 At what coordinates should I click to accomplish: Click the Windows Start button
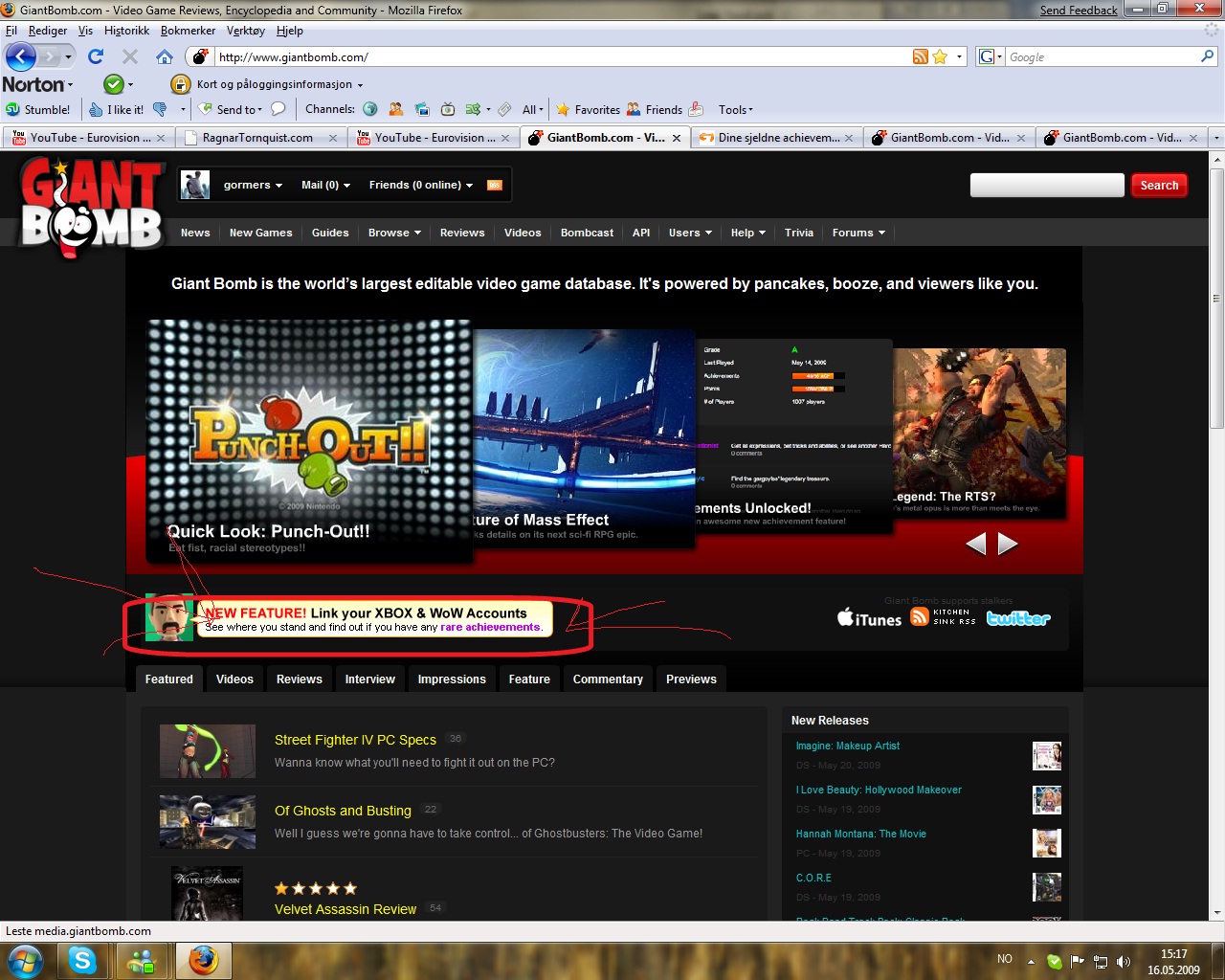click(x=26, y=960)
